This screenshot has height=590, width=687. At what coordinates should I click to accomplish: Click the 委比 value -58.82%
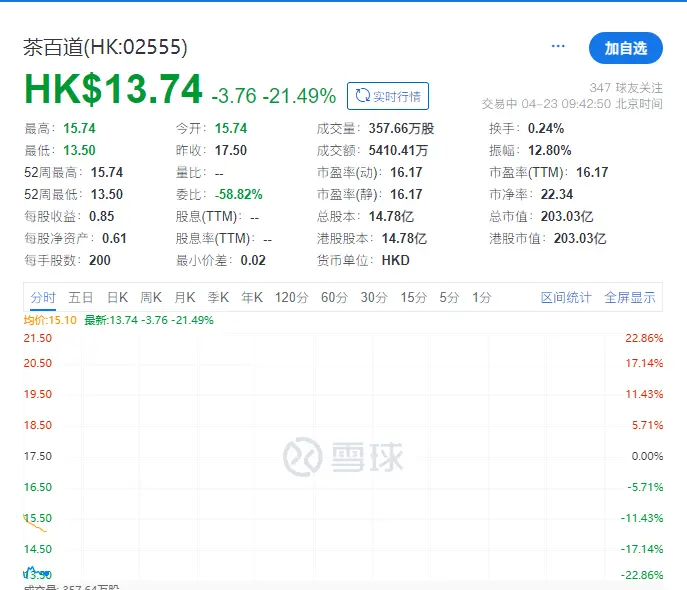pyautogui.click(x=239, y=194)
